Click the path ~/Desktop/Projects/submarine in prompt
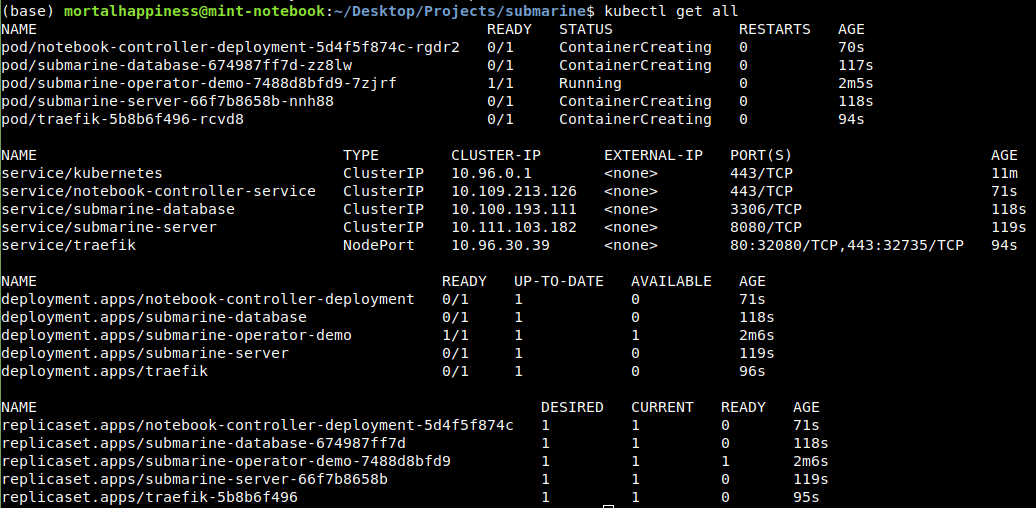The height and width of the screenshot is (508, 1036). point(460,11)
